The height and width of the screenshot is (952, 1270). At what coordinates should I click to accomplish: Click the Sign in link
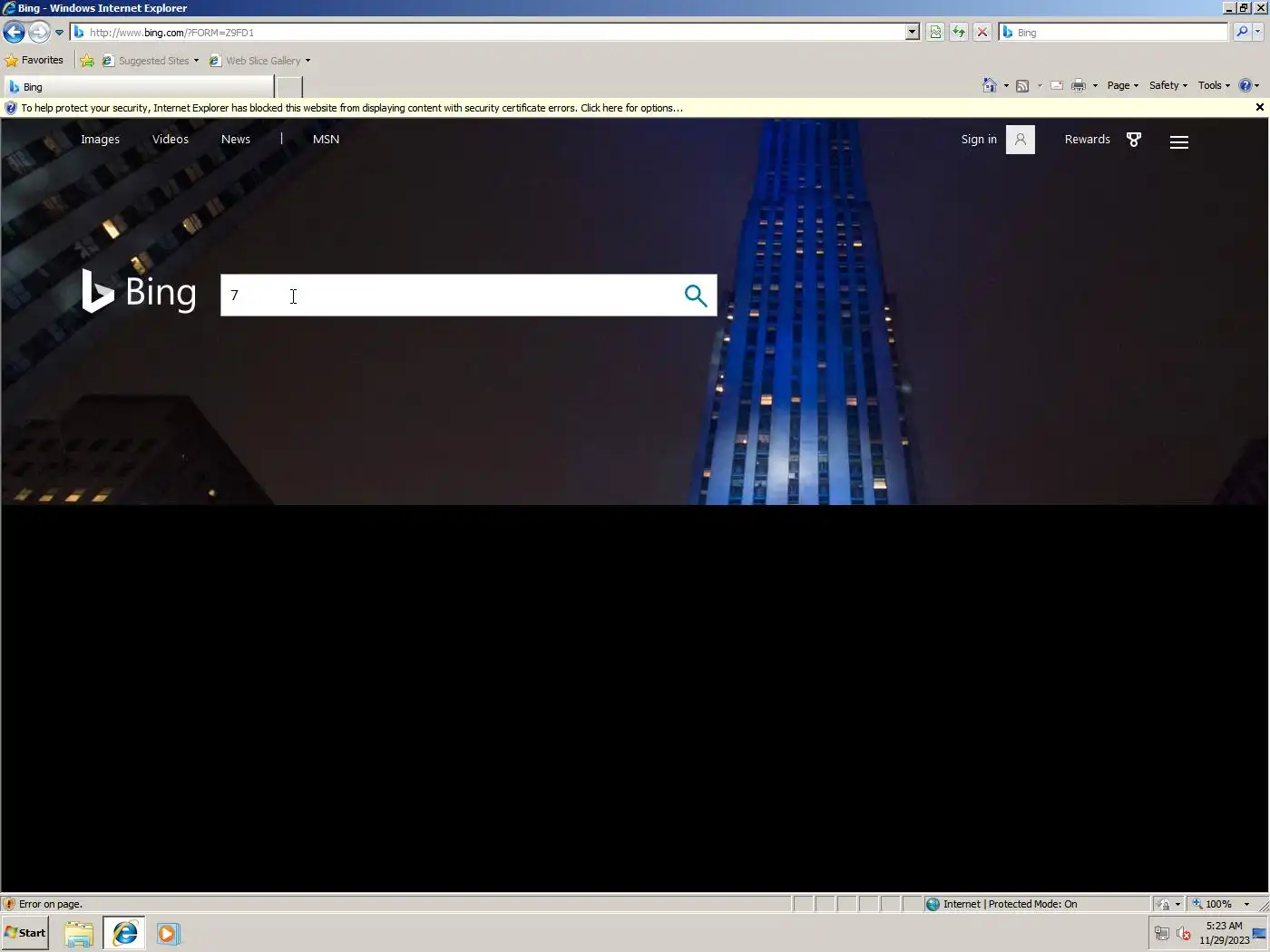[x=979, y=140]
